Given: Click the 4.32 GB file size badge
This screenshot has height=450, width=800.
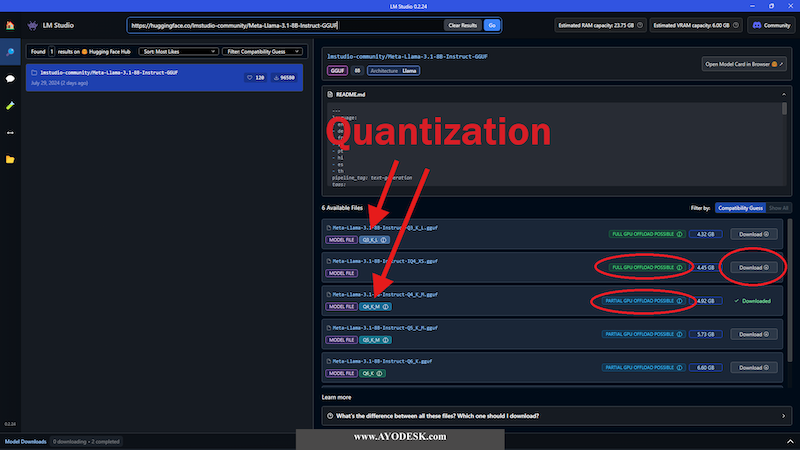Looking at the screenshot, I should point(706,234).
